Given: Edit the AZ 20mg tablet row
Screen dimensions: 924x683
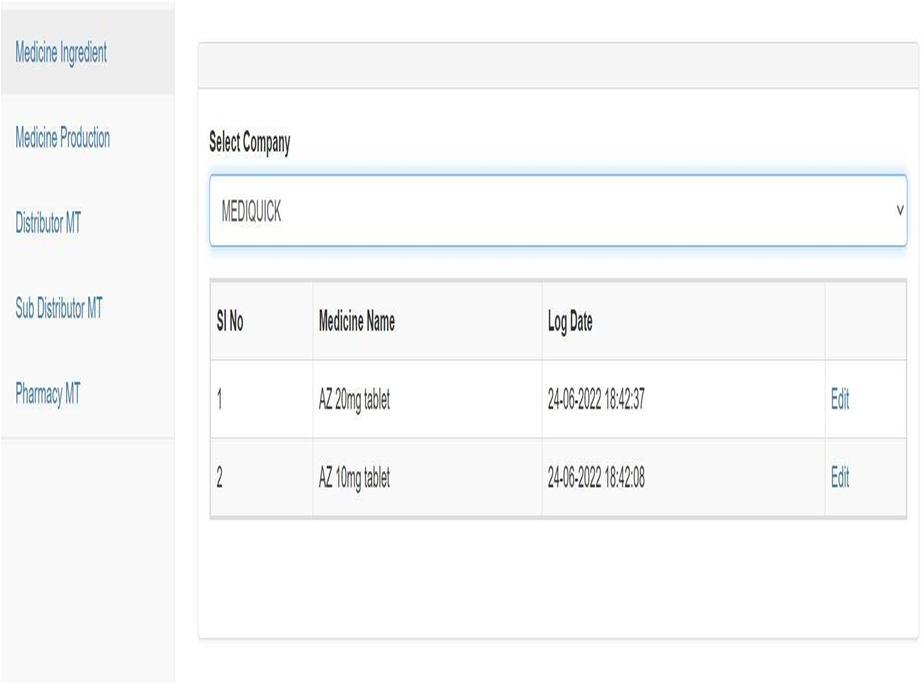Looking at the screenshot, I should (x=840, y=399).
